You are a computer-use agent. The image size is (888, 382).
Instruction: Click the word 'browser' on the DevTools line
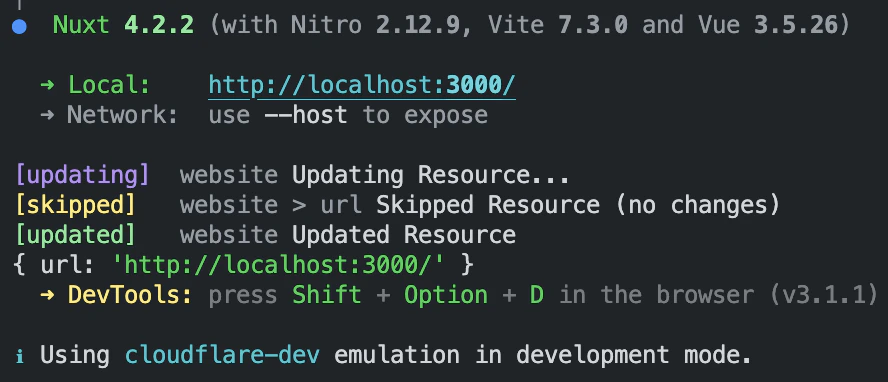click(x=705, y=295)
